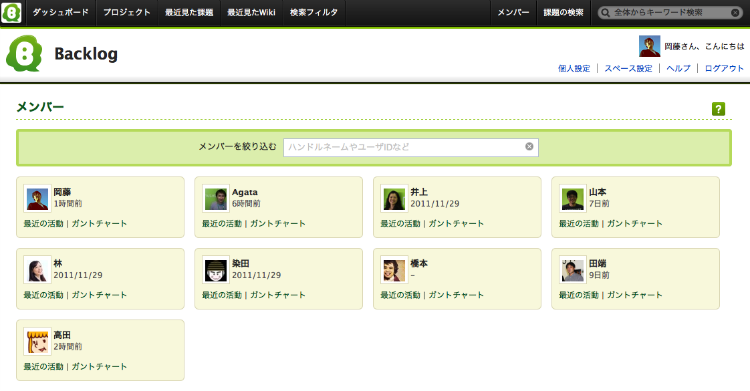Image resolution: width=750 pixels, height=391 pixels.
Task: Open ガントチャート for 井上
Action: [456, 223]
